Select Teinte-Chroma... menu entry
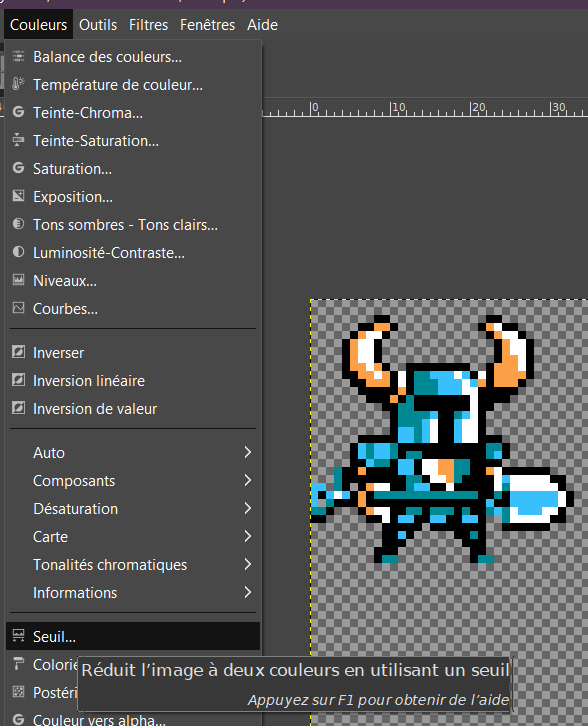This screenshot has width=588, height=726. [133, 113]
